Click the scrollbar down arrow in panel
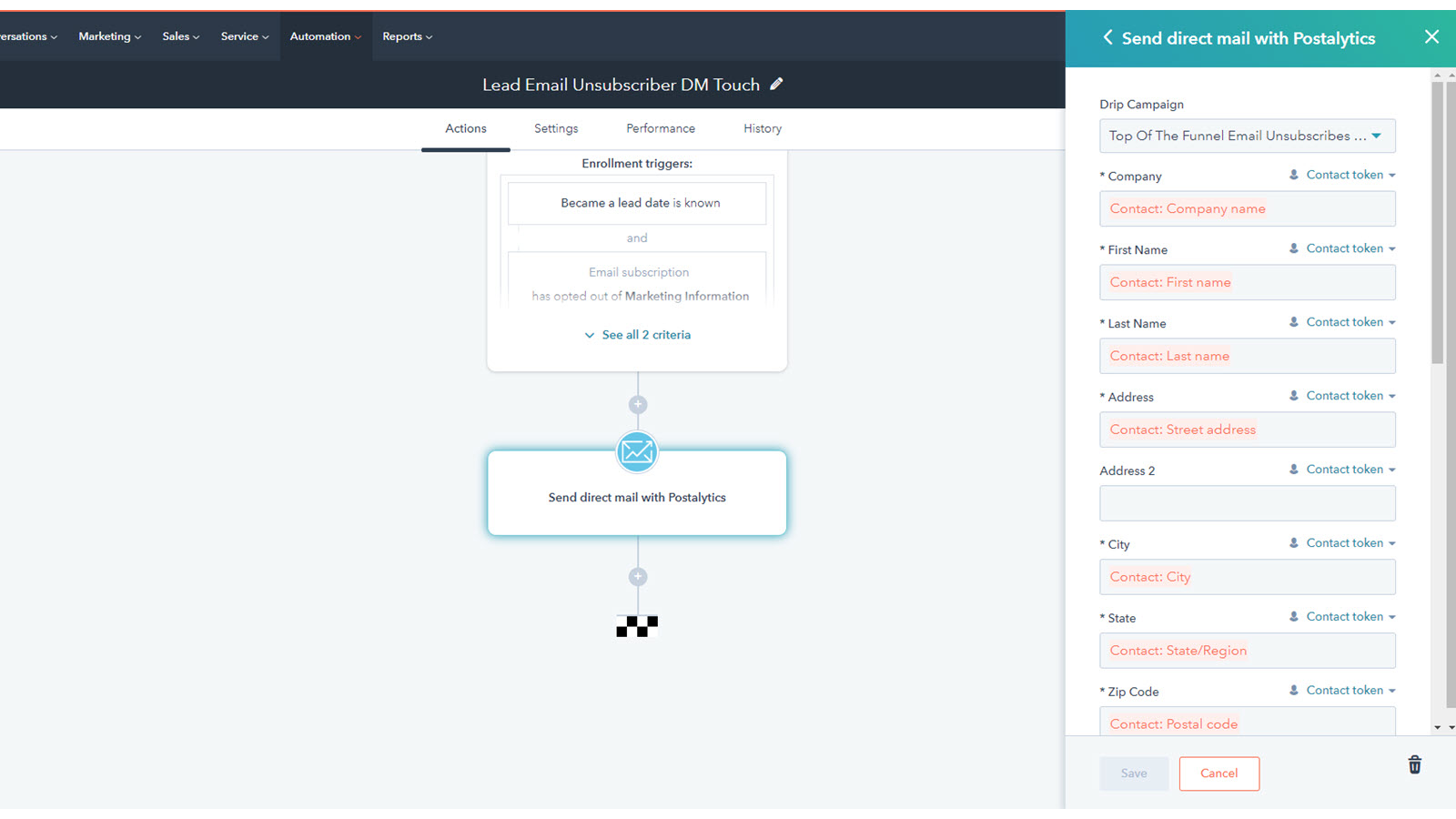 (1437, 727)
